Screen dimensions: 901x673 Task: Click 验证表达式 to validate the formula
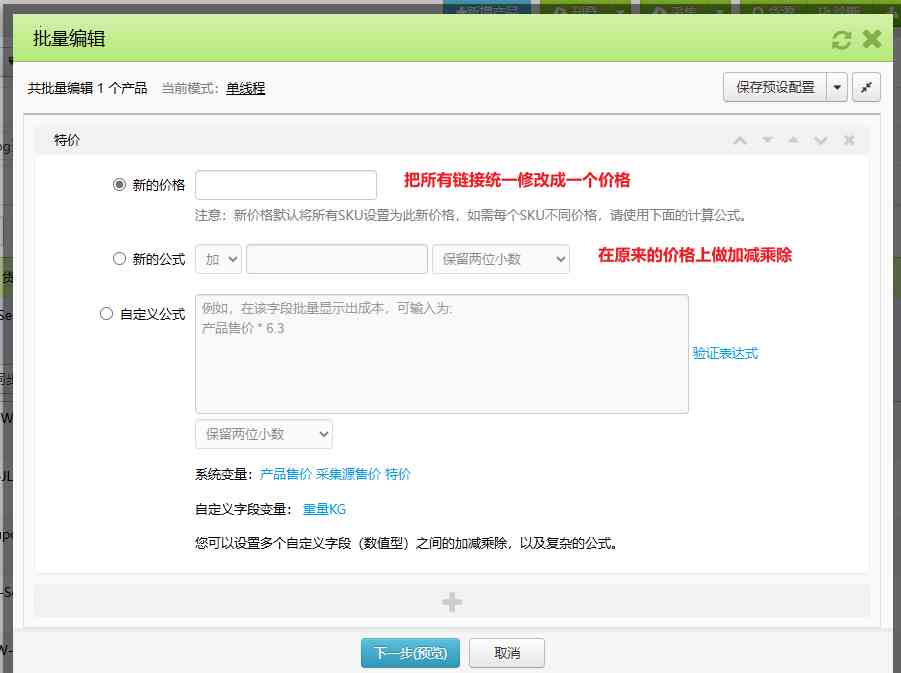tap(726, 353)
